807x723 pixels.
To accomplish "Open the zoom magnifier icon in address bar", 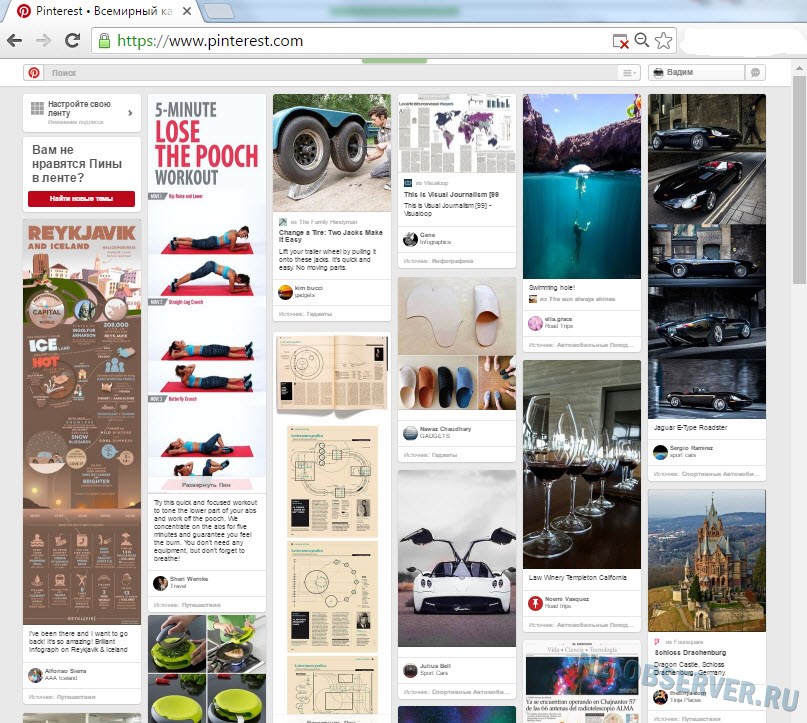I will pyautogui.click(x=642, y=40).
